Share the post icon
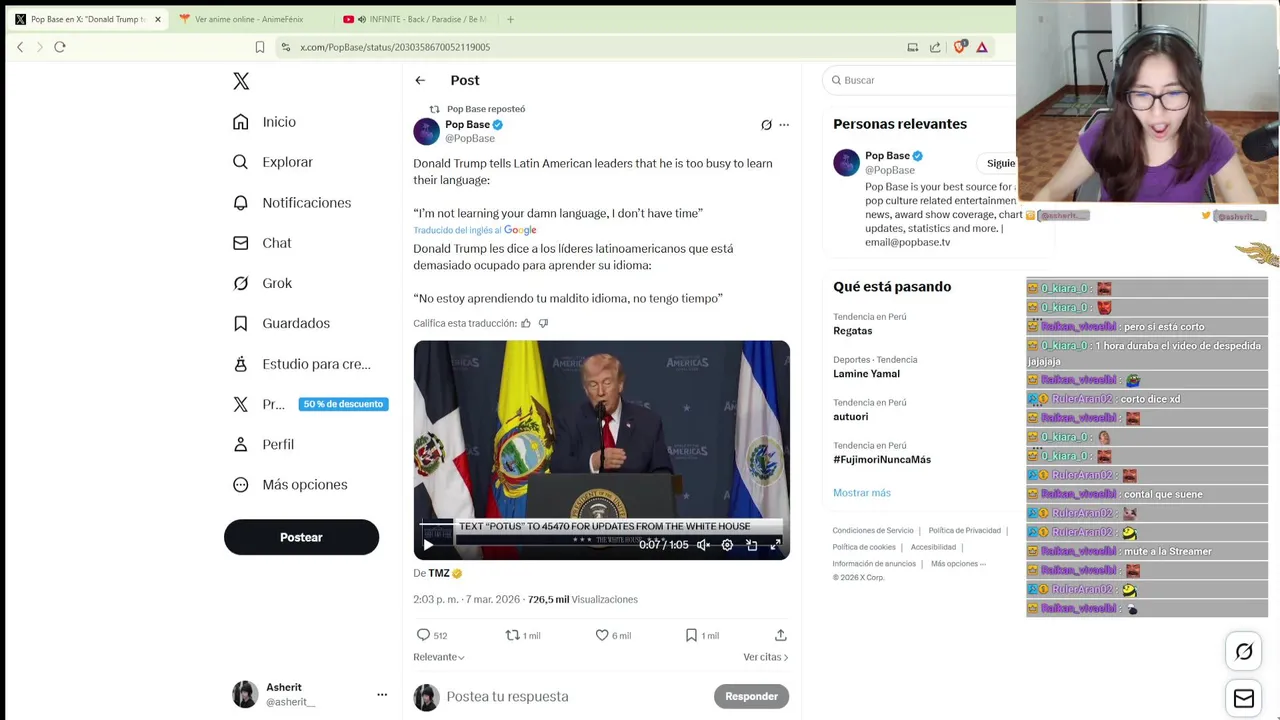 pos(781,635)
